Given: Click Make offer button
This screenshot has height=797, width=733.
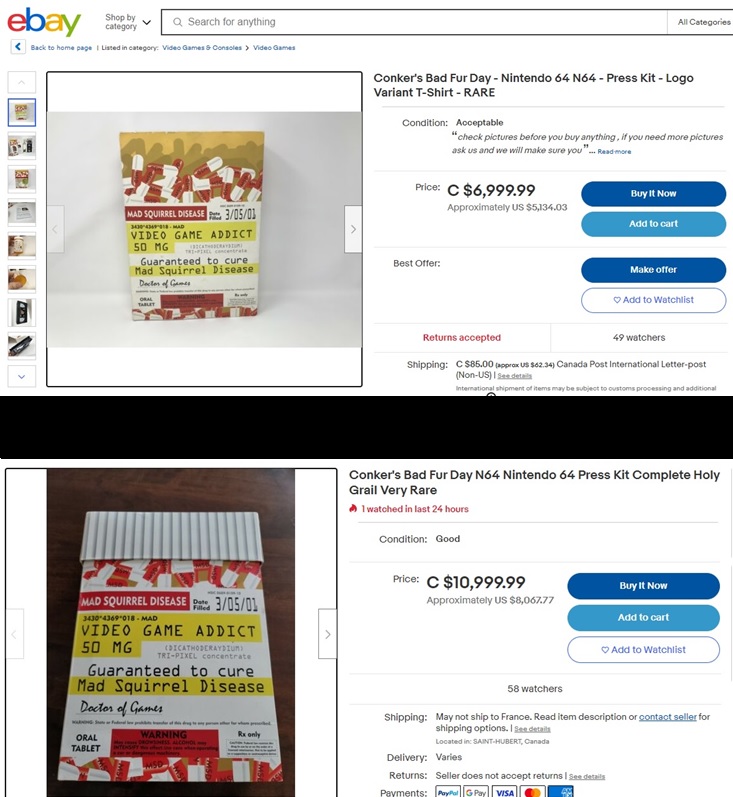Looking at the screenshot, I should tap(653, 270).
